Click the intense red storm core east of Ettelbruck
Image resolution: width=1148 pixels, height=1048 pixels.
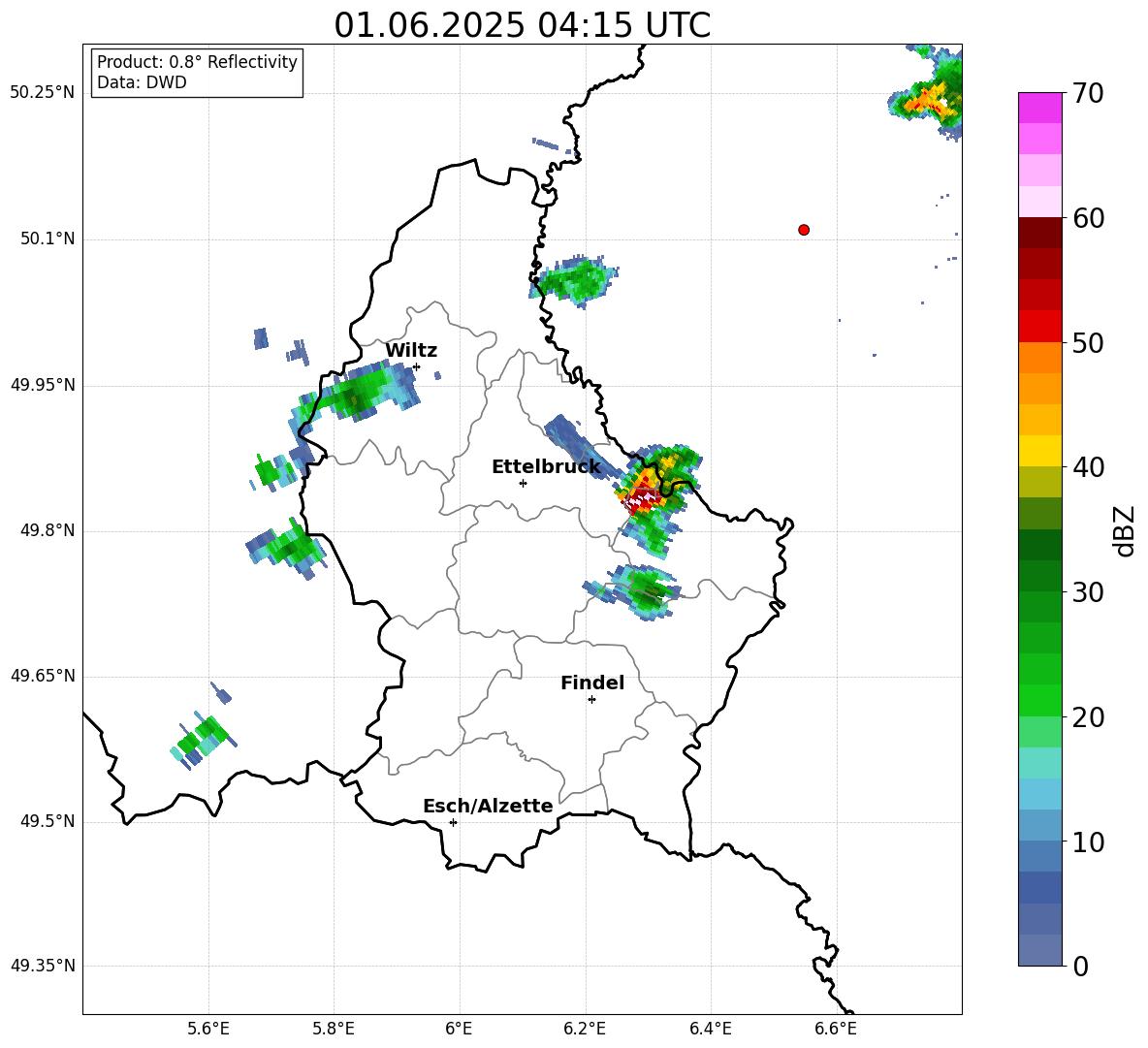(x=644, y=499)
